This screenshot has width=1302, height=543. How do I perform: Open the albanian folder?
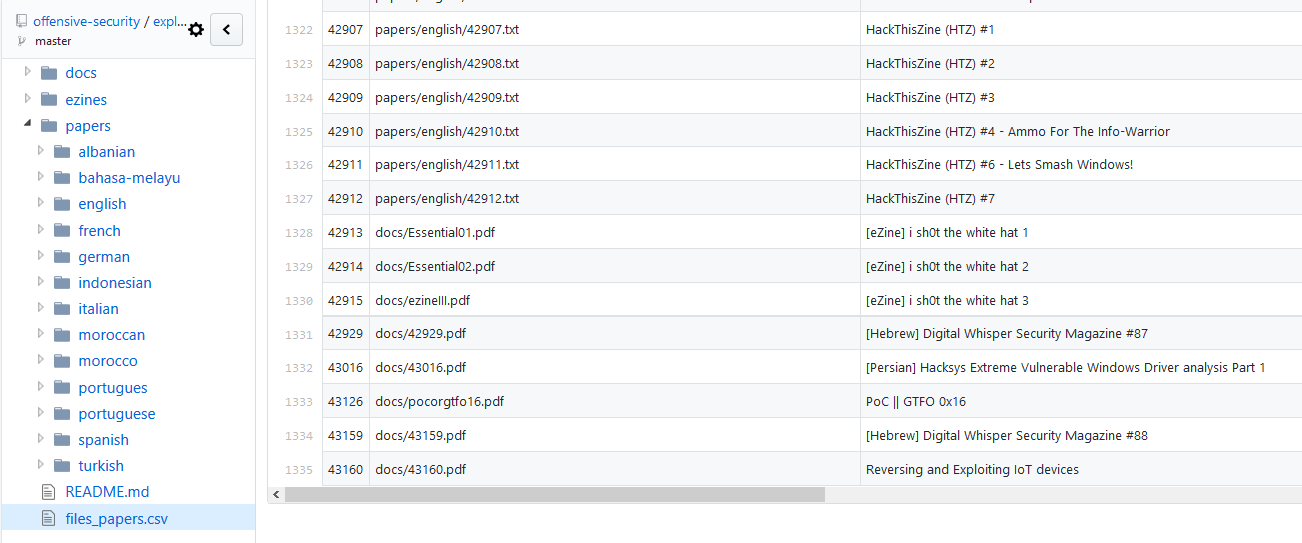point(107,152)
